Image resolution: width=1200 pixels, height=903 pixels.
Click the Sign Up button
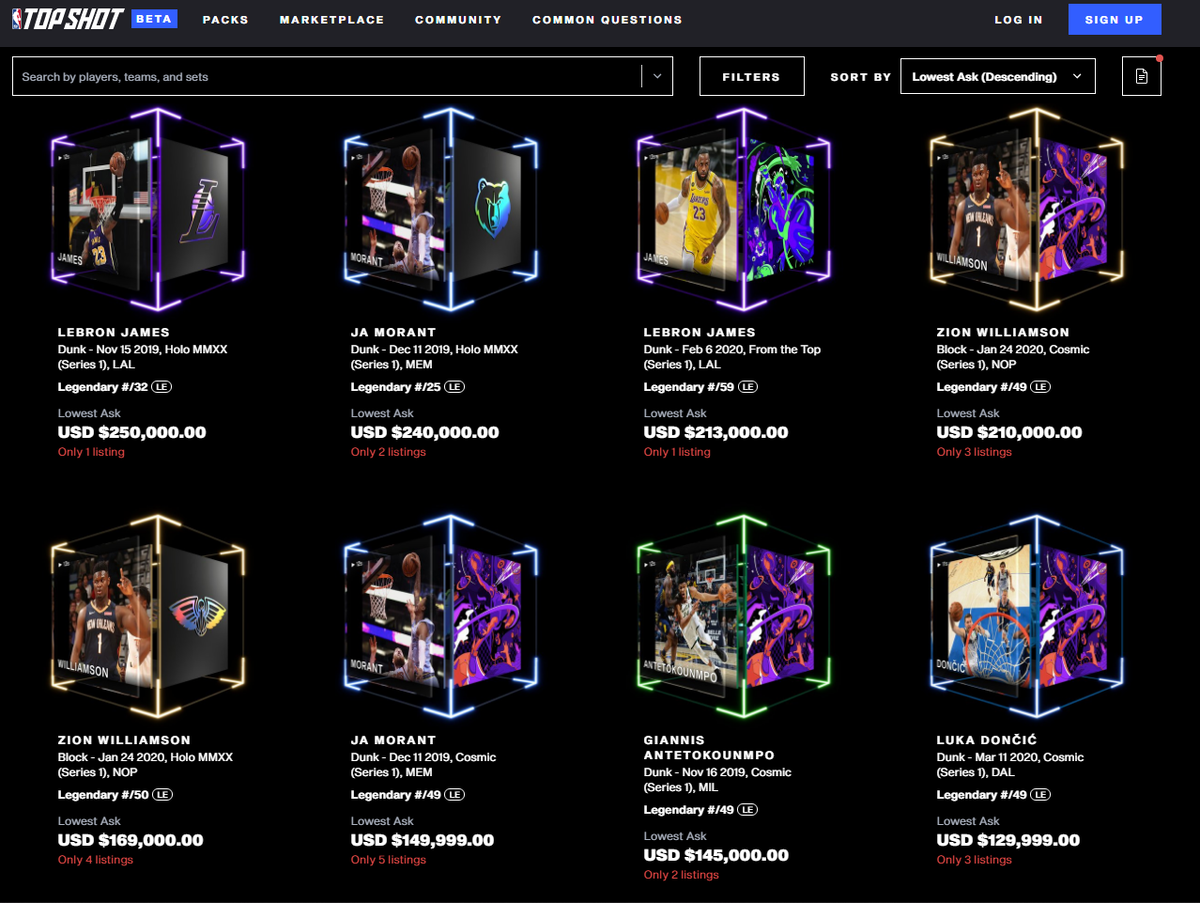1114,20
